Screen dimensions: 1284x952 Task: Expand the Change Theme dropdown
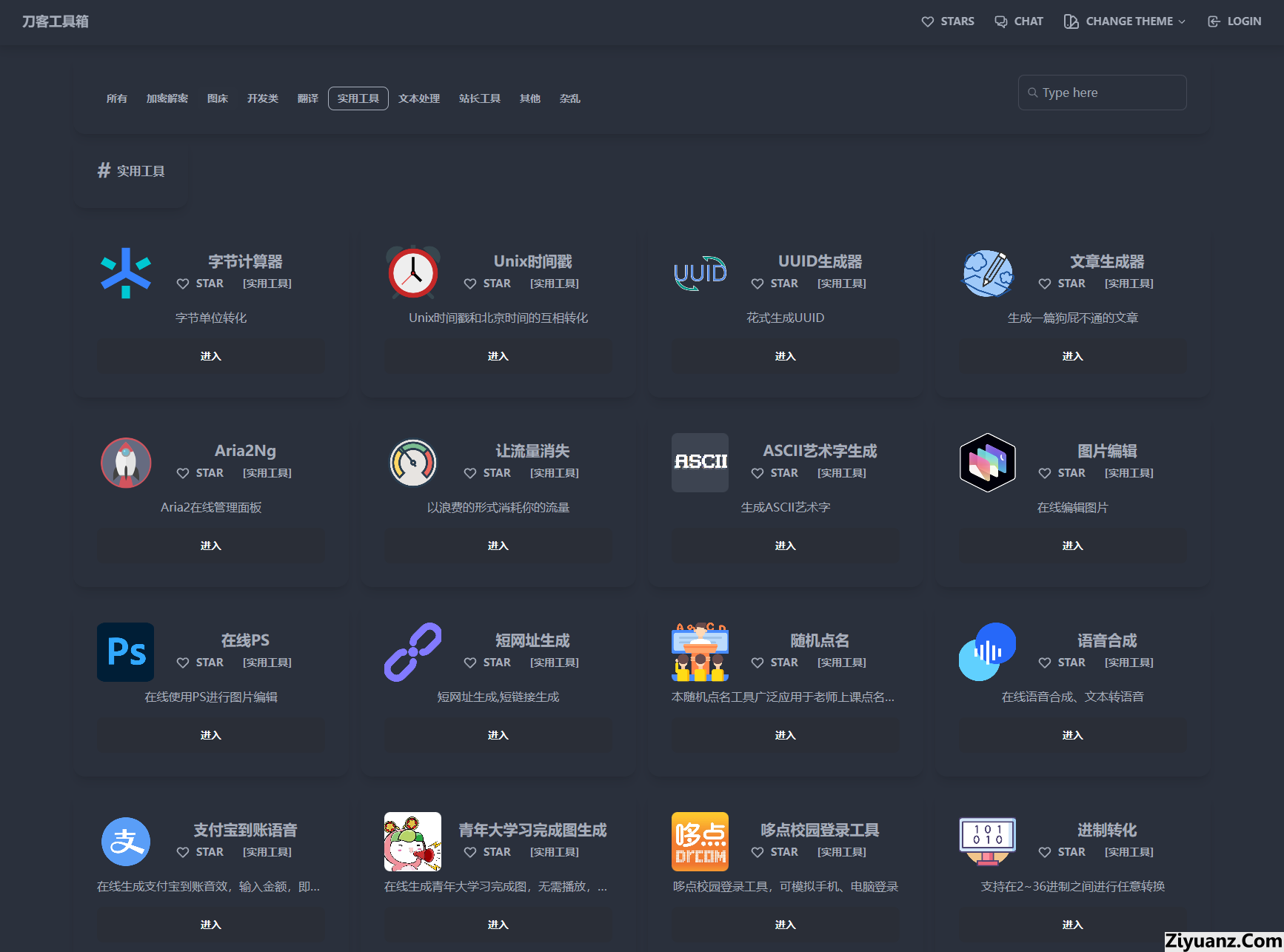(1125, 21)
